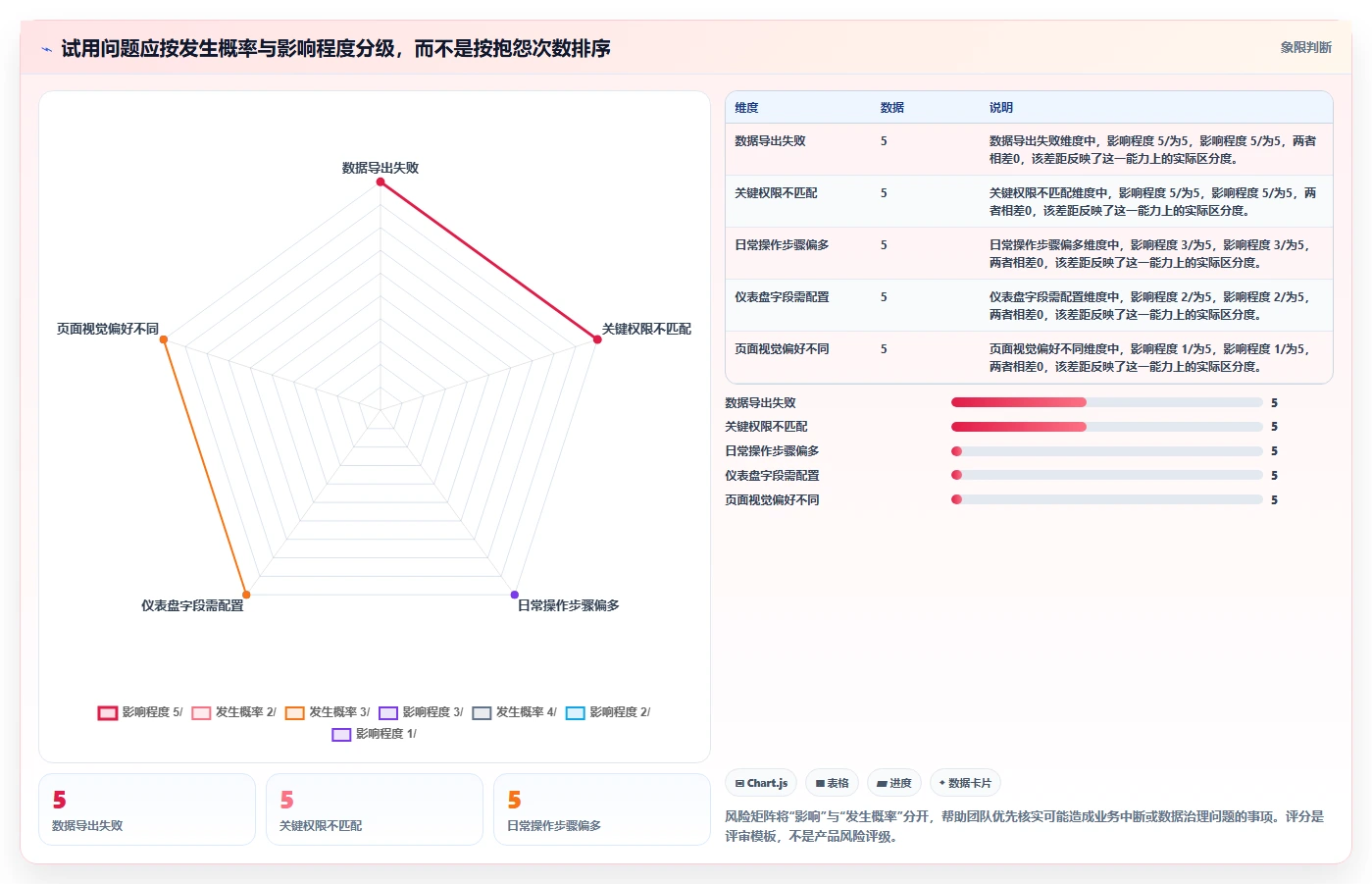
Task: Toggle the 发生概率 4/ legend entry
Action: tap(514, 712)
